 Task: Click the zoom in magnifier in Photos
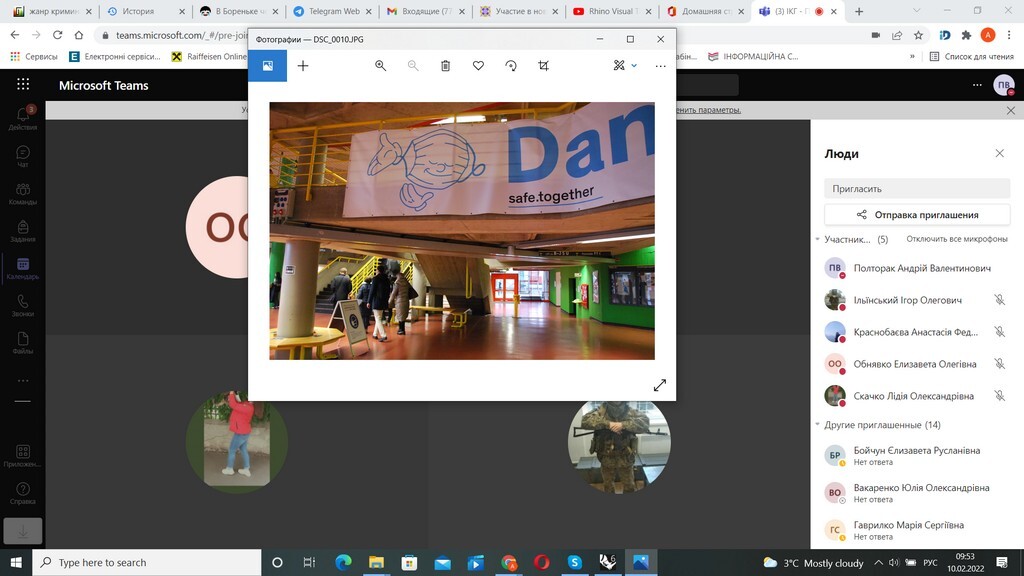click(x=380, y=66)
